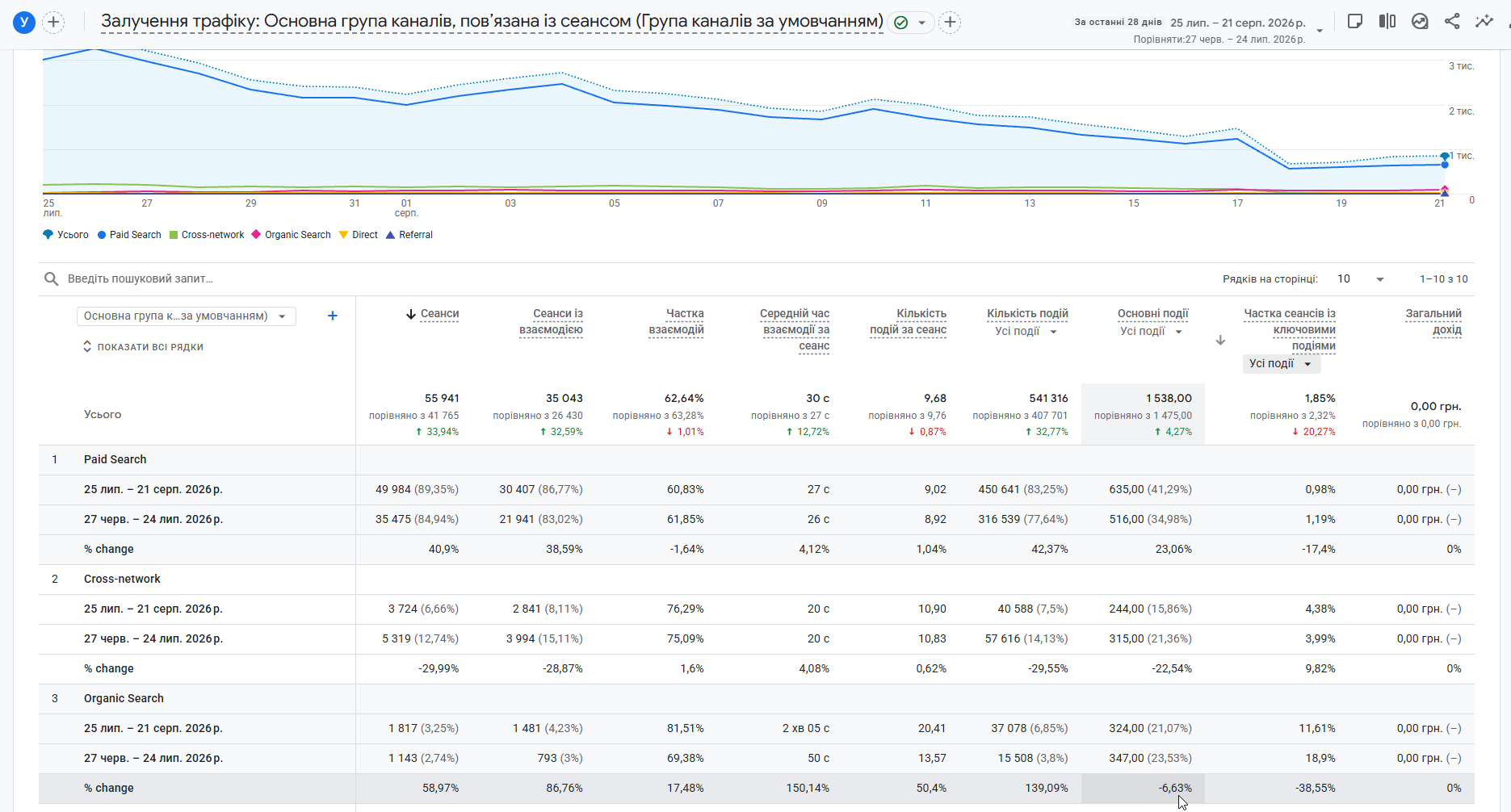Viewport: 1511px width, 812px height.
Task: Click 'Показати всі рядки' button
Action: 143,346
